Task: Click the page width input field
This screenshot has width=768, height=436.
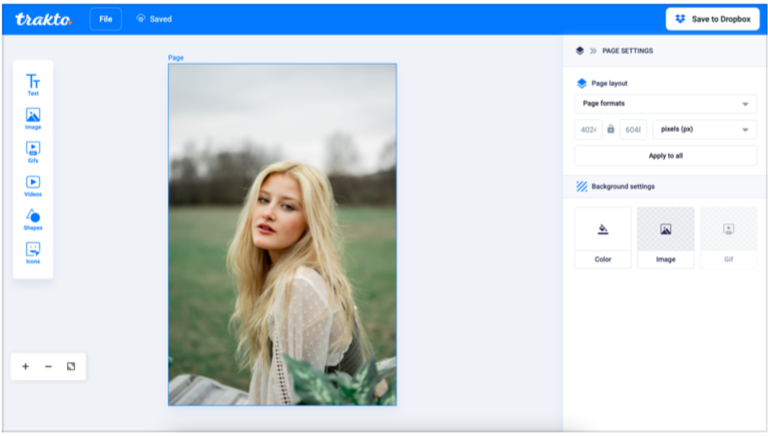Action: click(x=588, y=129)
